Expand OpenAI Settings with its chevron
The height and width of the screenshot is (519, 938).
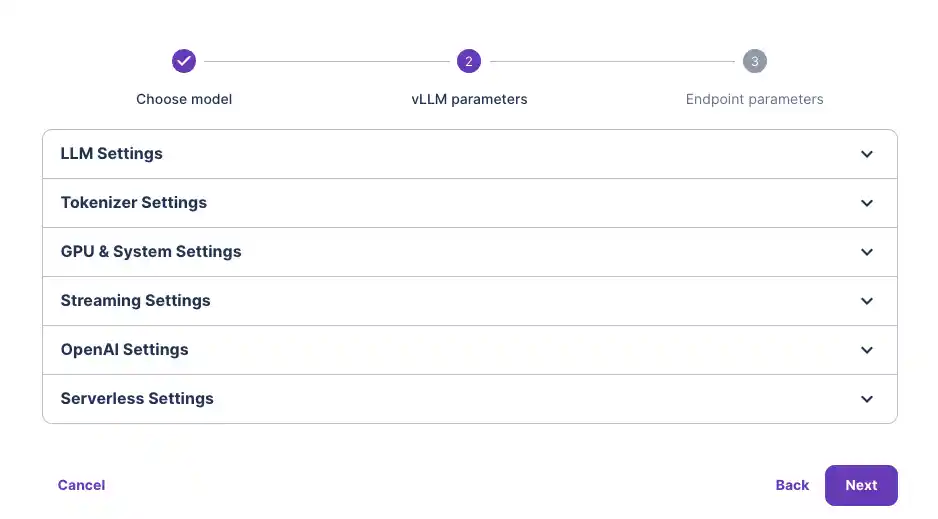[x=867, y=350]
